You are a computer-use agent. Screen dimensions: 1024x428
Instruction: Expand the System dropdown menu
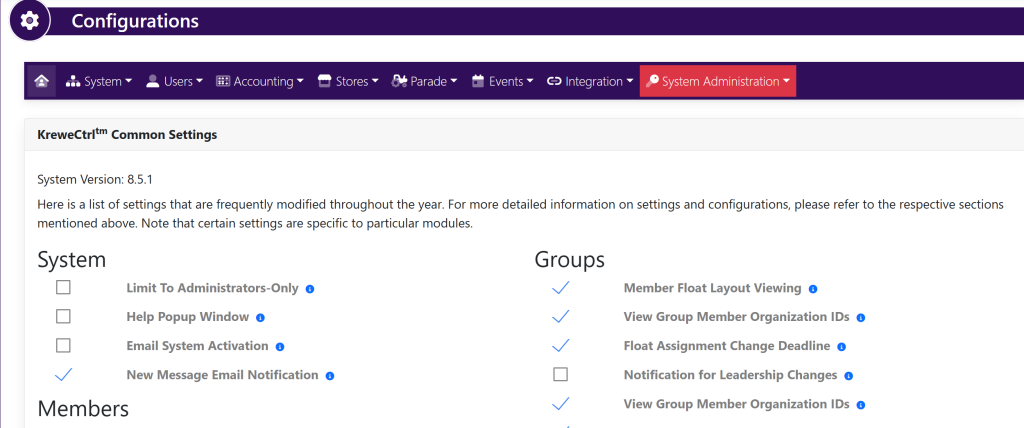click(x=99, y=81)
